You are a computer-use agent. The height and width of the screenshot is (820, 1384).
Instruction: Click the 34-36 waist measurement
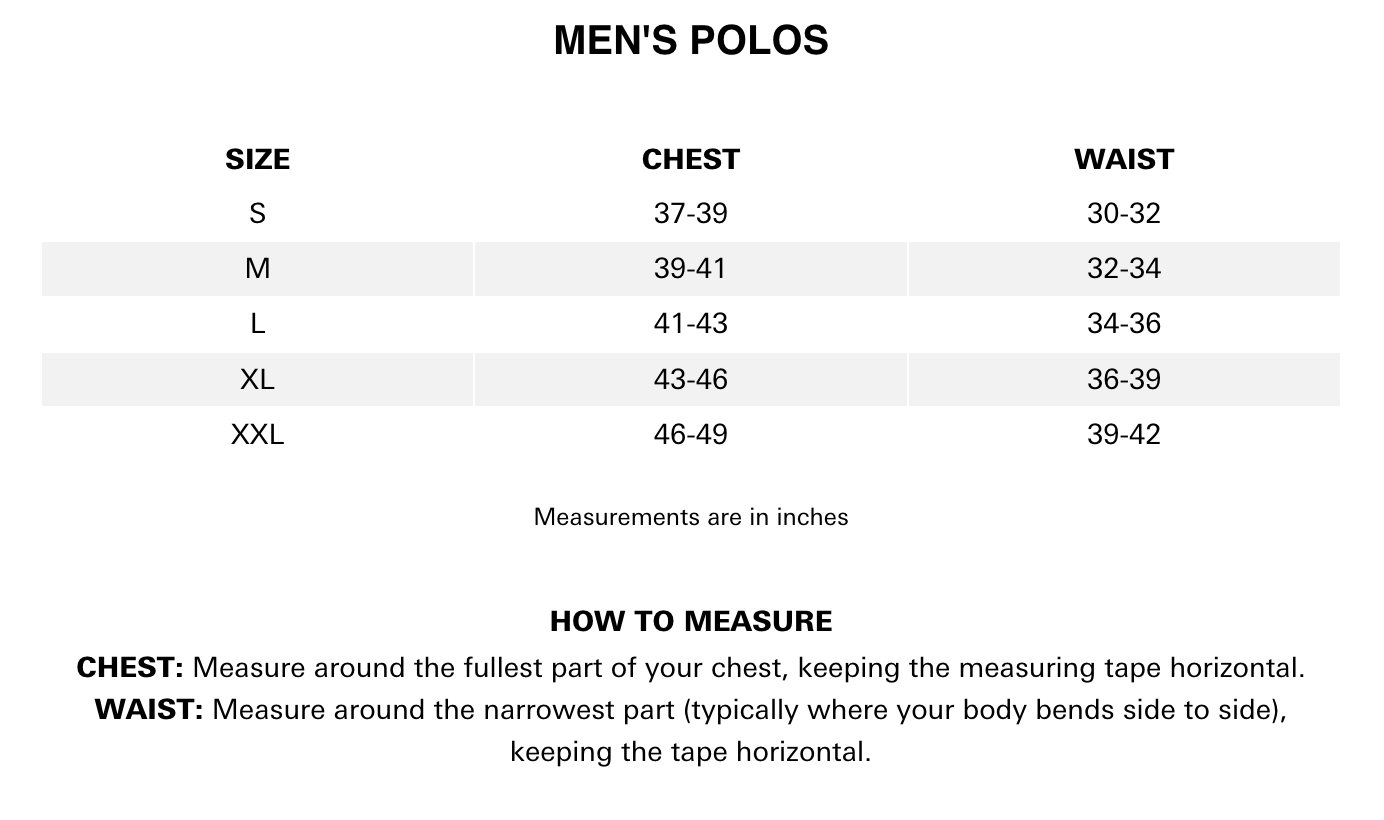pyautogui.click(x=1124, y=324)
